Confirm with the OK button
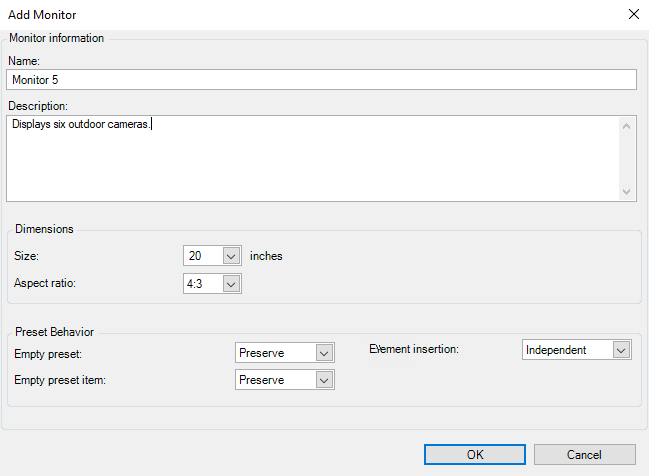Screen dimensions: 649x476 pos(475,454)
